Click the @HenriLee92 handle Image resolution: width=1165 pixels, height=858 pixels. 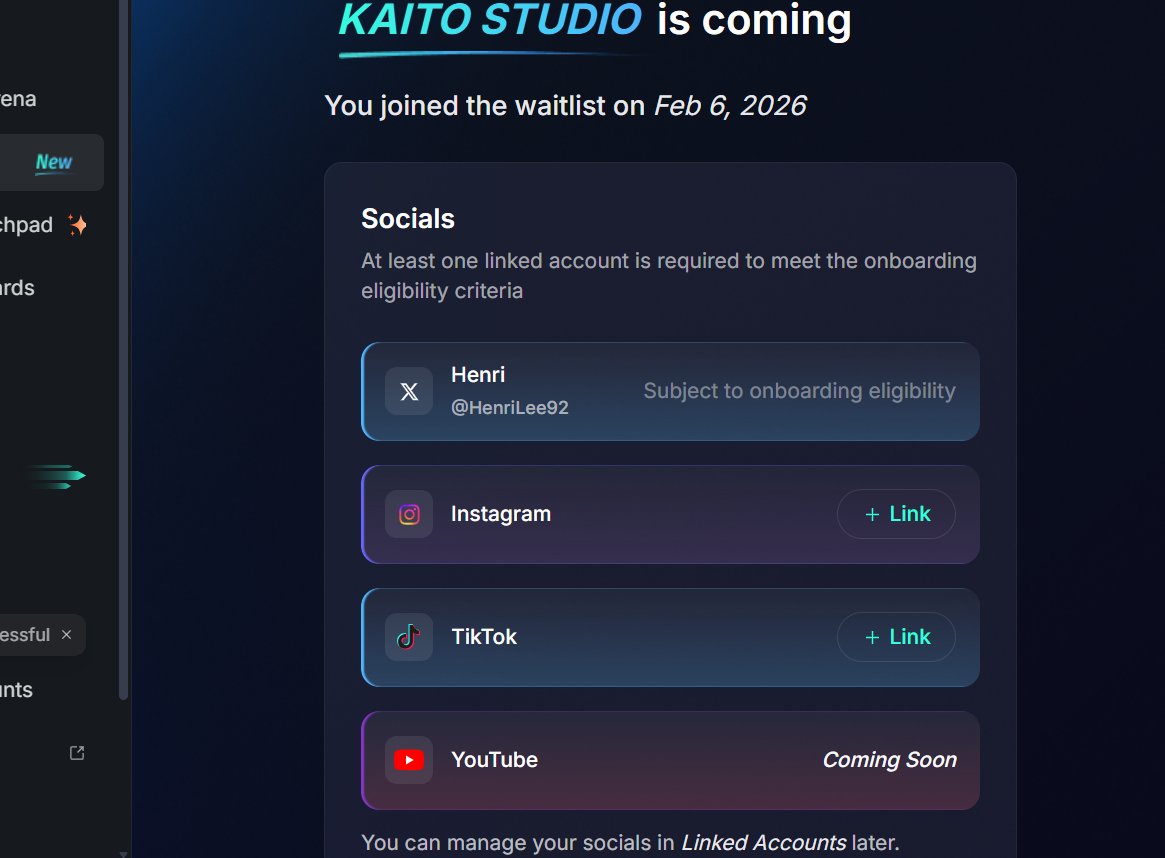click(510, 407)
